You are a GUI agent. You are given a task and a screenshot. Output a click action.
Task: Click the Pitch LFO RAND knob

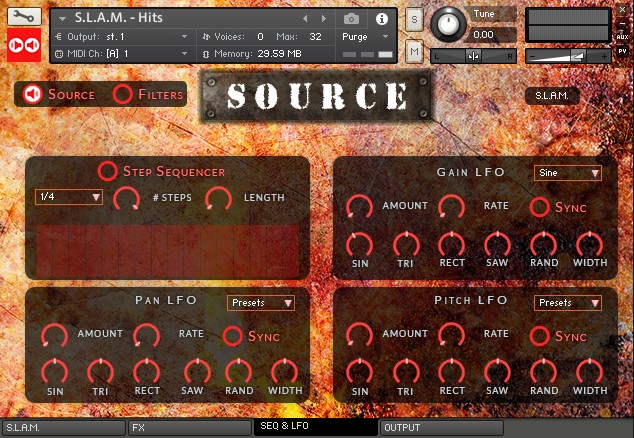click(544, 372)
